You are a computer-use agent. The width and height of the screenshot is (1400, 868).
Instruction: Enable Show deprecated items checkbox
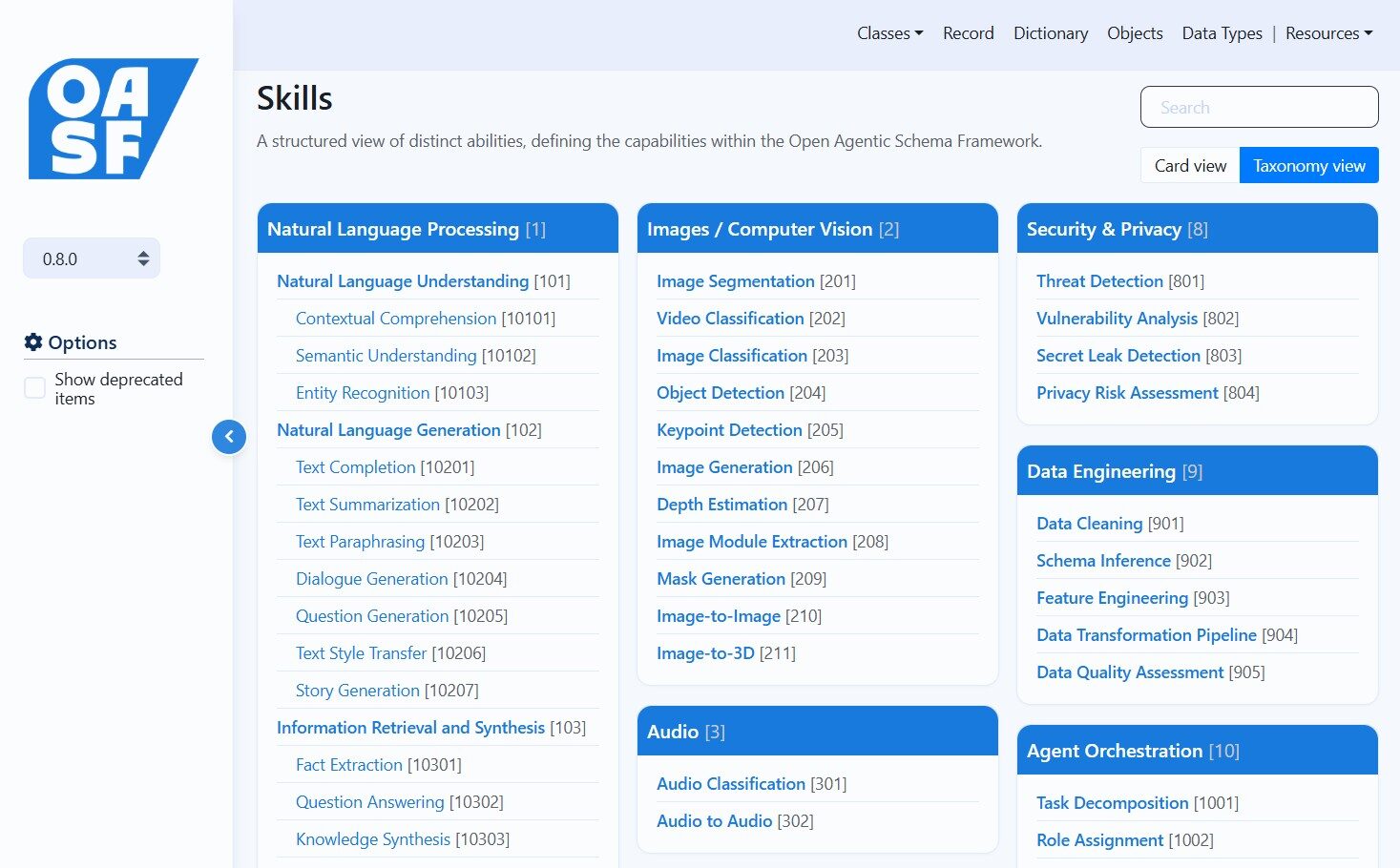35,388
